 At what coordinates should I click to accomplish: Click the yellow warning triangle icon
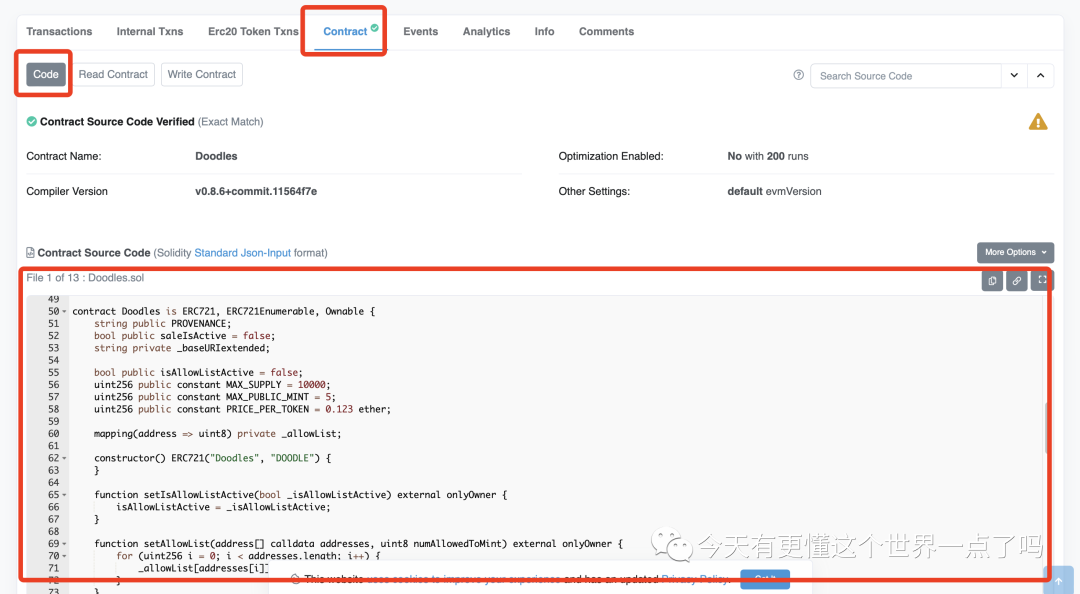tap(1038, 122)
